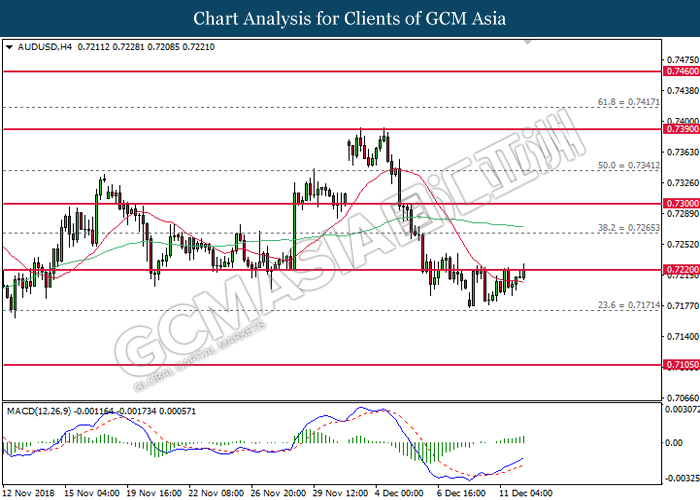Click the 0.72210 closing price in header
The width and height of the screenshot is (700, 500).
coord(199,47)
